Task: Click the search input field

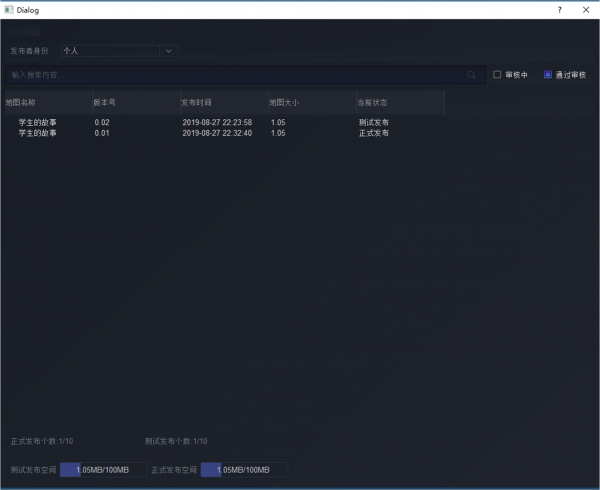Action: click(x=245, y=75)
